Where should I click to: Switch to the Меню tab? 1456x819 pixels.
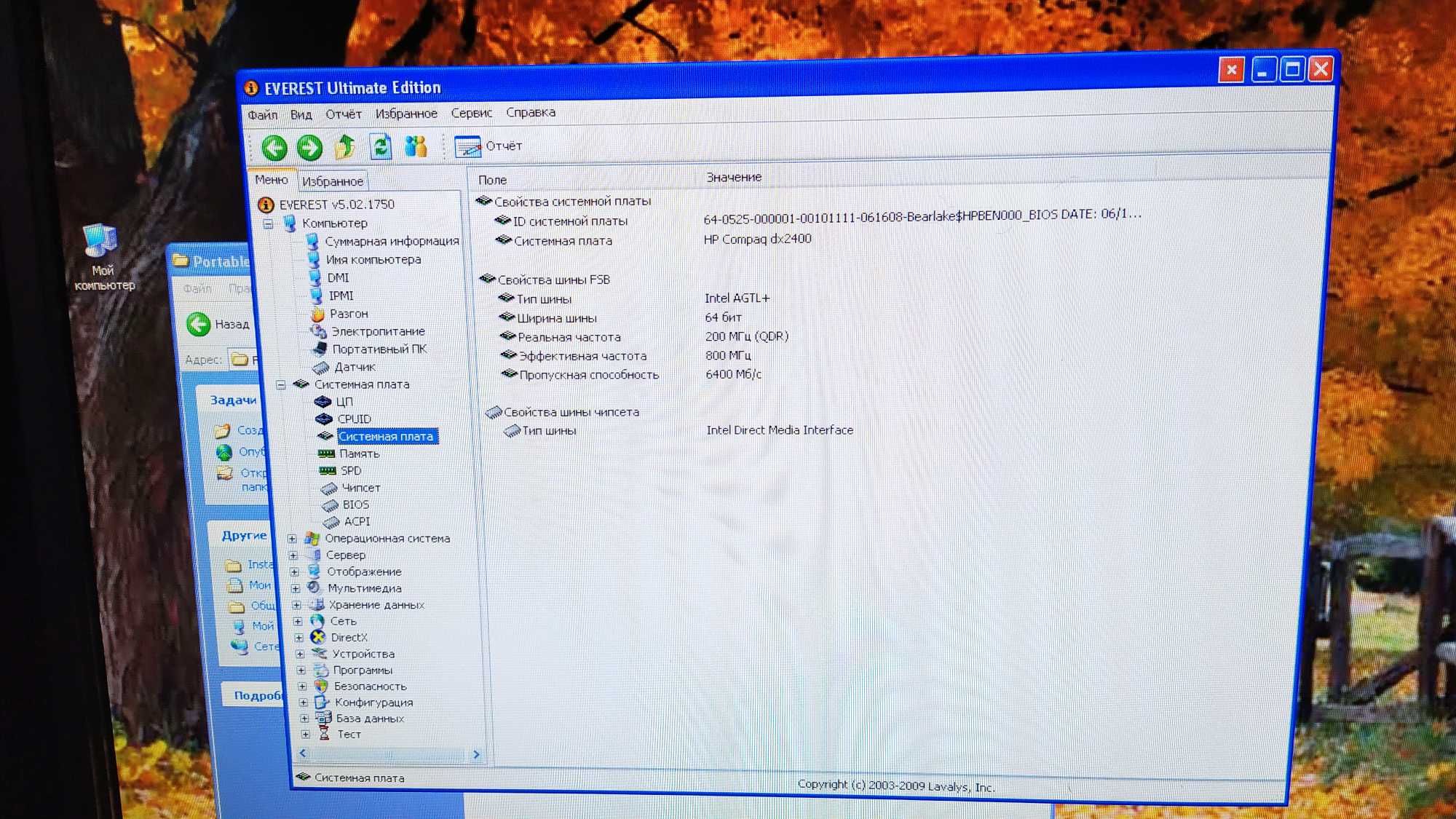tap(272, 180)
